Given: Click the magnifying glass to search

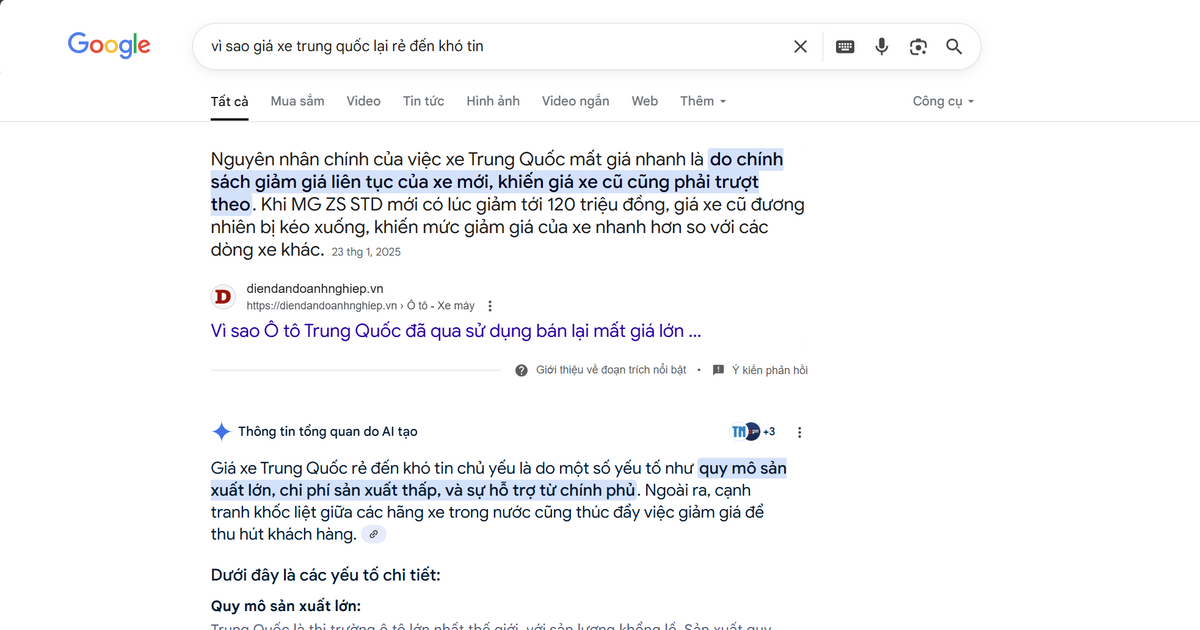Looking at the screenshot, I should pos(953,46).
